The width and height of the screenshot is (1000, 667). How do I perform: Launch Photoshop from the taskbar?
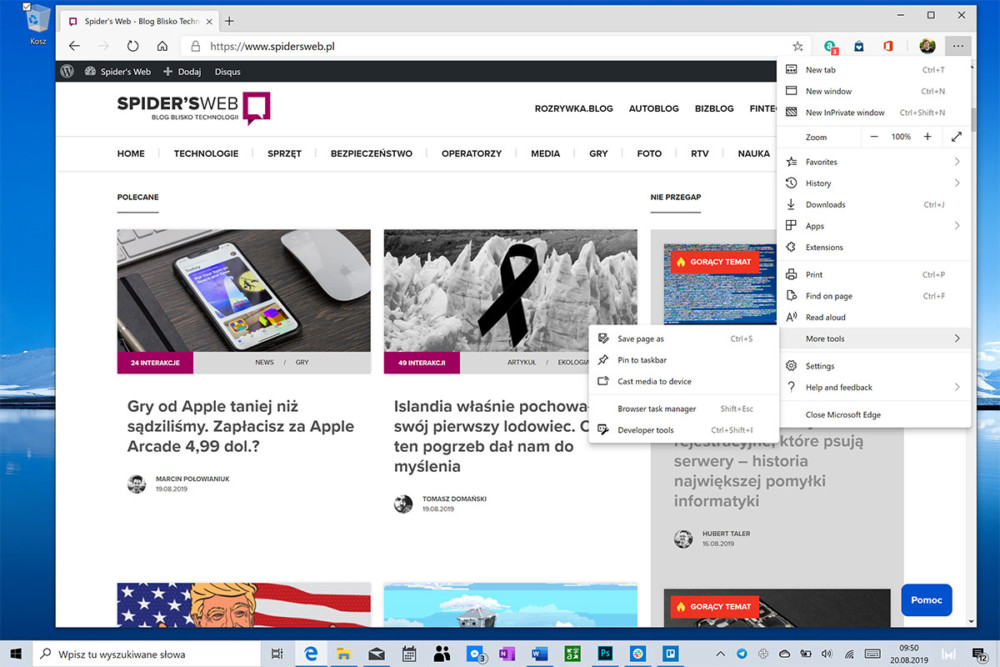coord(605,654)
